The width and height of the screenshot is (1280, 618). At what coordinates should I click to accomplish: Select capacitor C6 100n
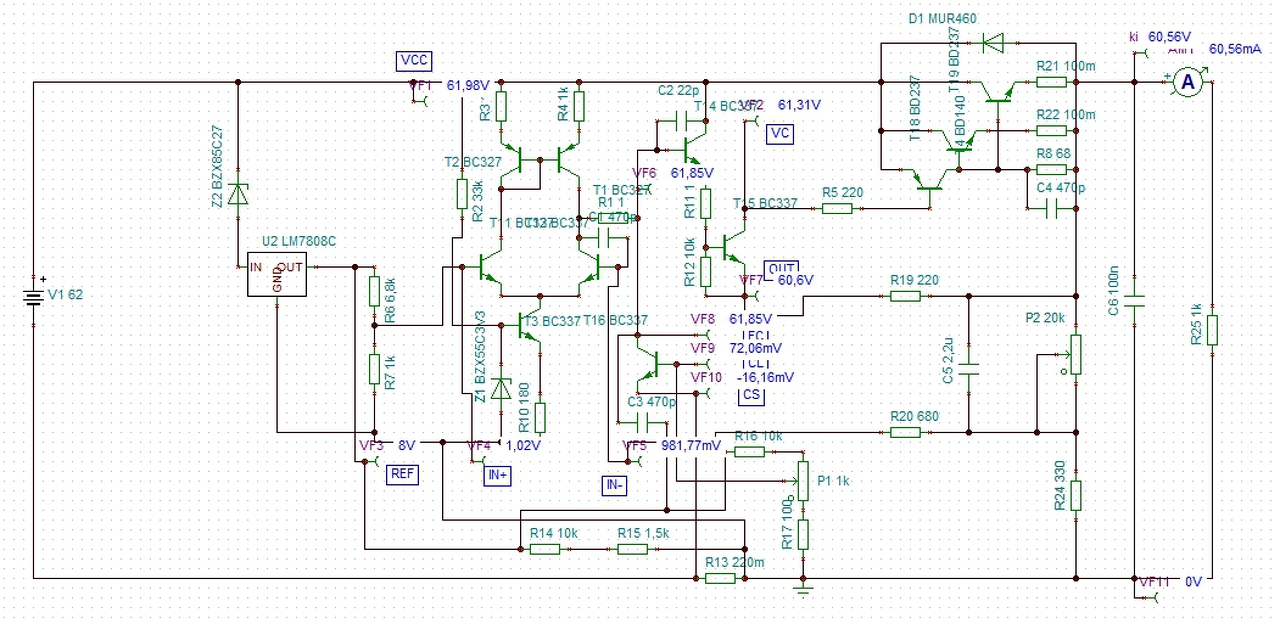(1133, 299)
